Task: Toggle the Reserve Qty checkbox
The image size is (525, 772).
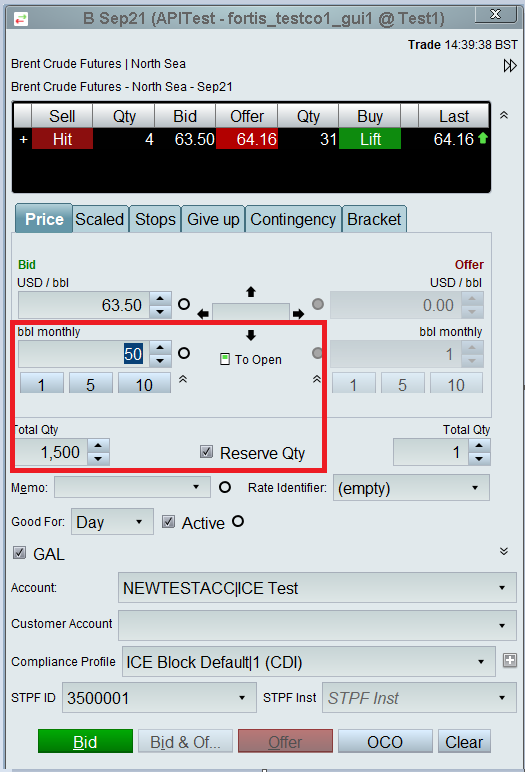Action: click(x=206, y=451)
